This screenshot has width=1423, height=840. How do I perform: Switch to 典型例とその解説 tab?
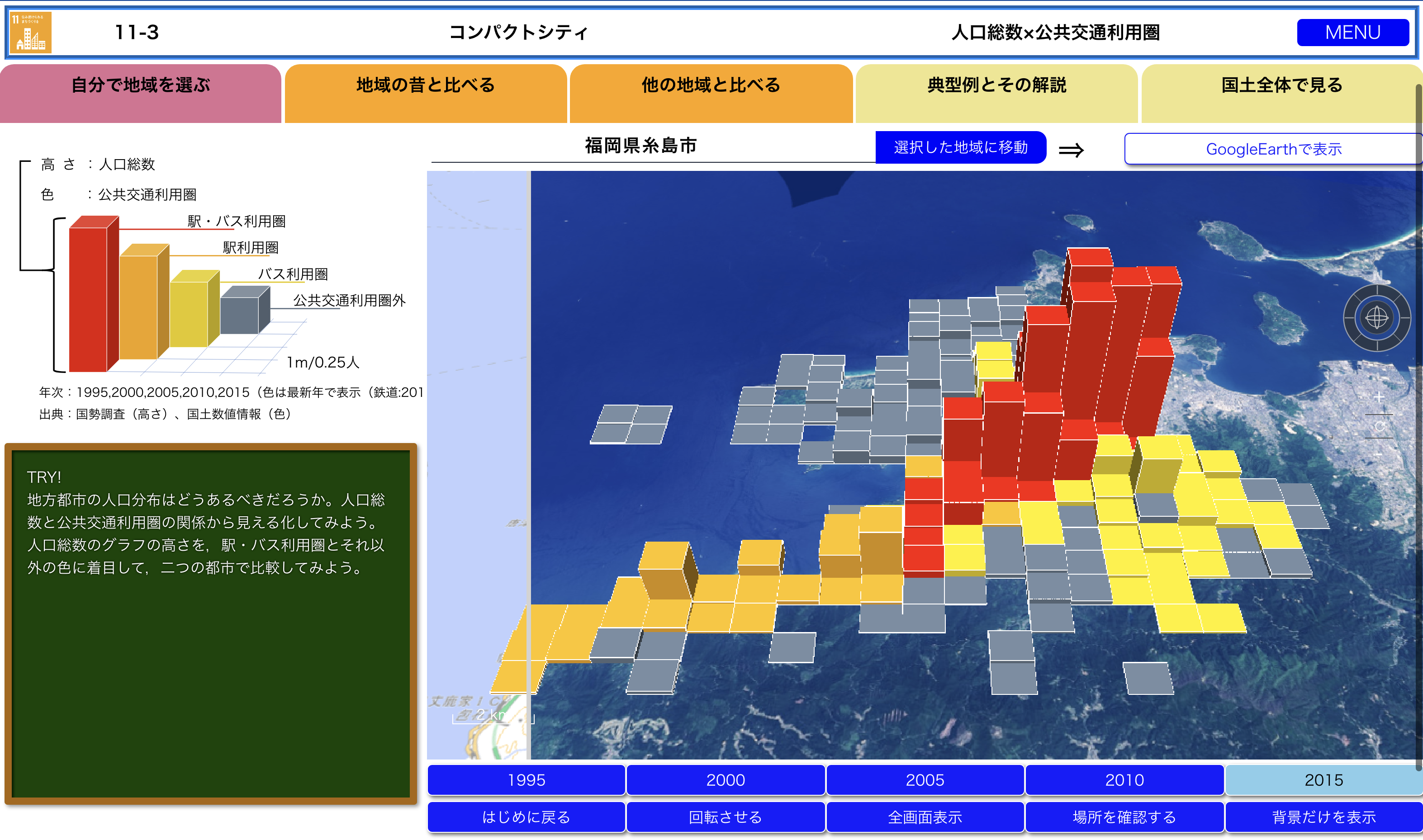pos(996,86)
